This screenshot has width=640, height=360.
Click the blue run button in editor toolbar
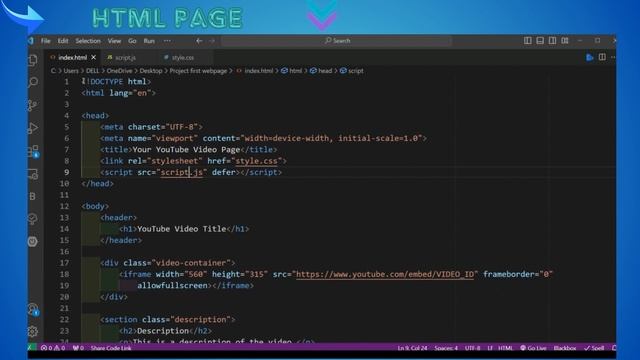[590, 57]
